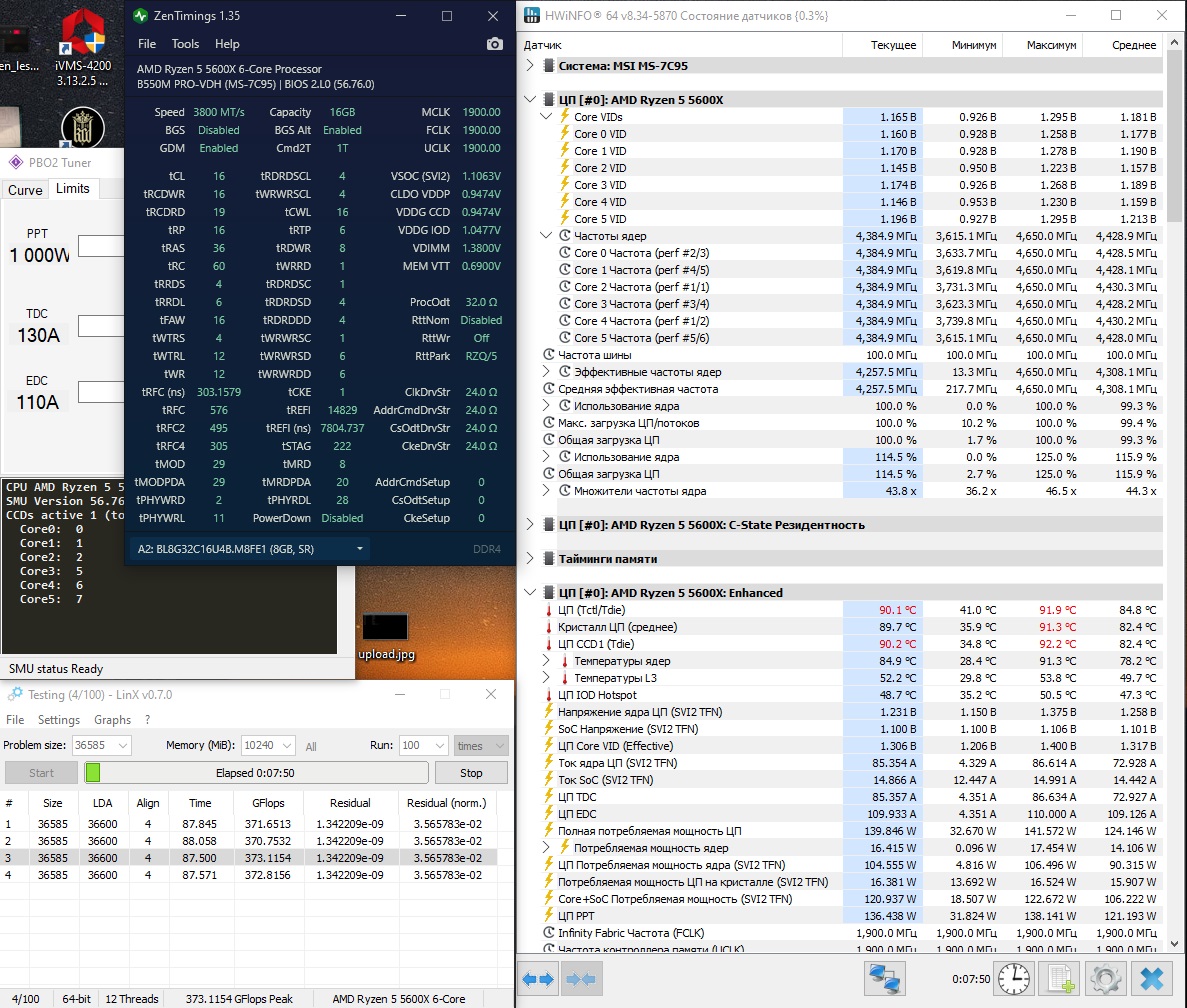The height and width of the screenshot is (1008, 1187).
Task: Click the ЦП TDC lightning icon
Action: click(549, 796)
